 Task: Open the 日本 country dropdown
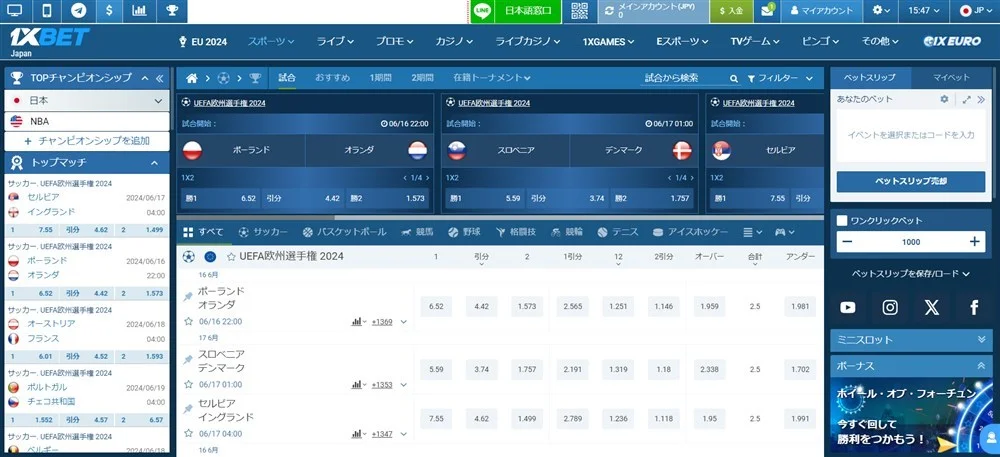(x=87, y=101)
